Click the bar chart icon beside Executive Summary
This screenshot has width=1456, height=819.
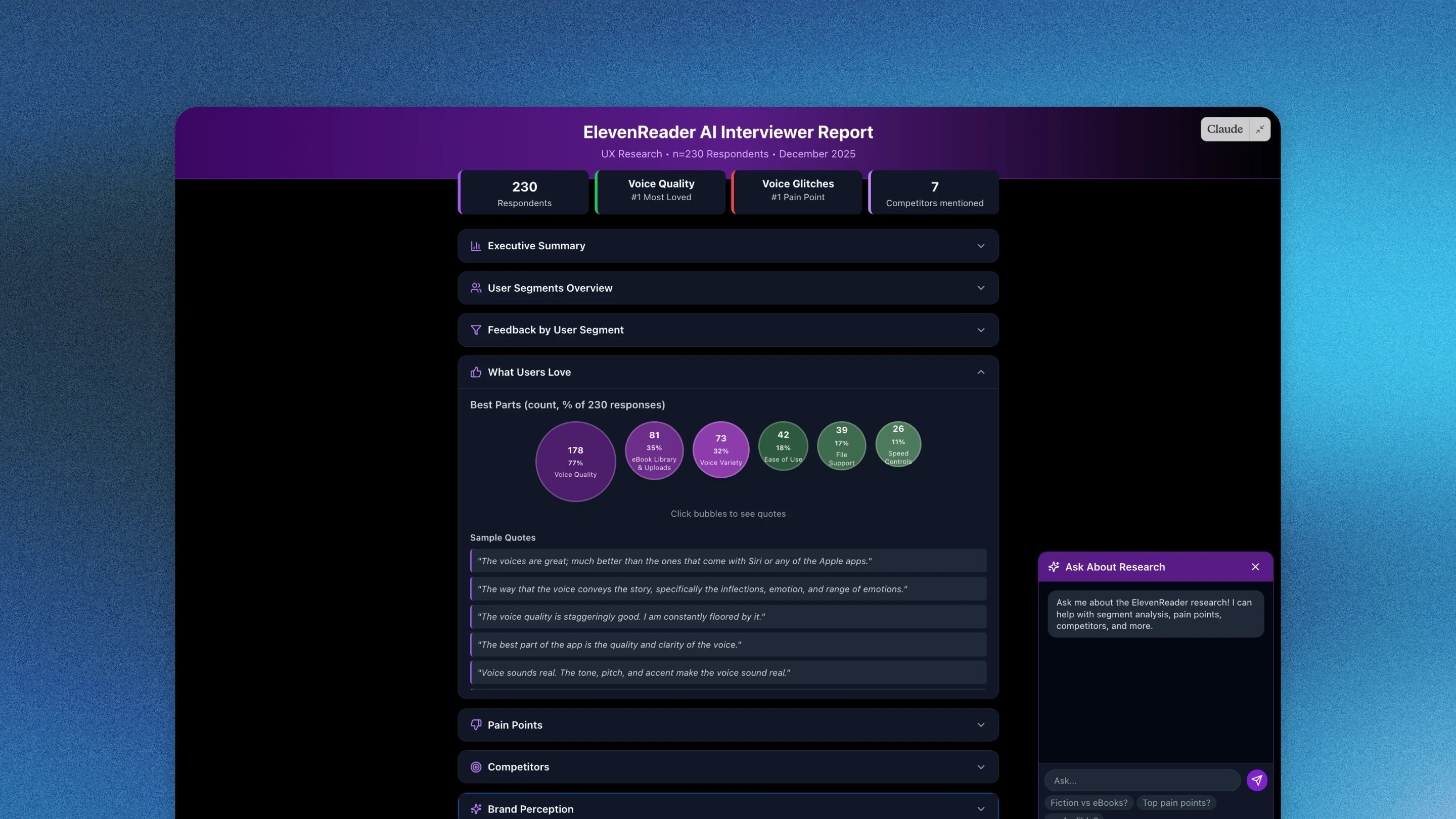click(475, 246)
